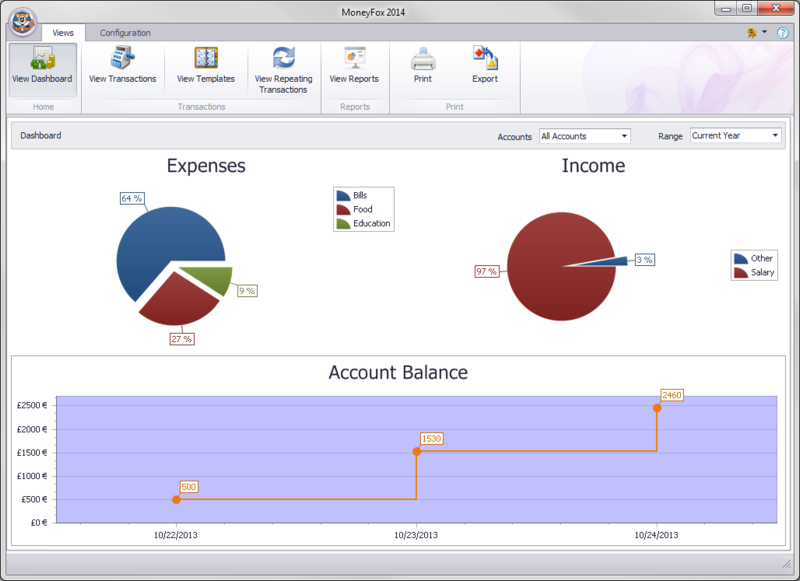The image size is (800, 581).
Task: Open View Repeating Transactions
Action: [283, 69]
